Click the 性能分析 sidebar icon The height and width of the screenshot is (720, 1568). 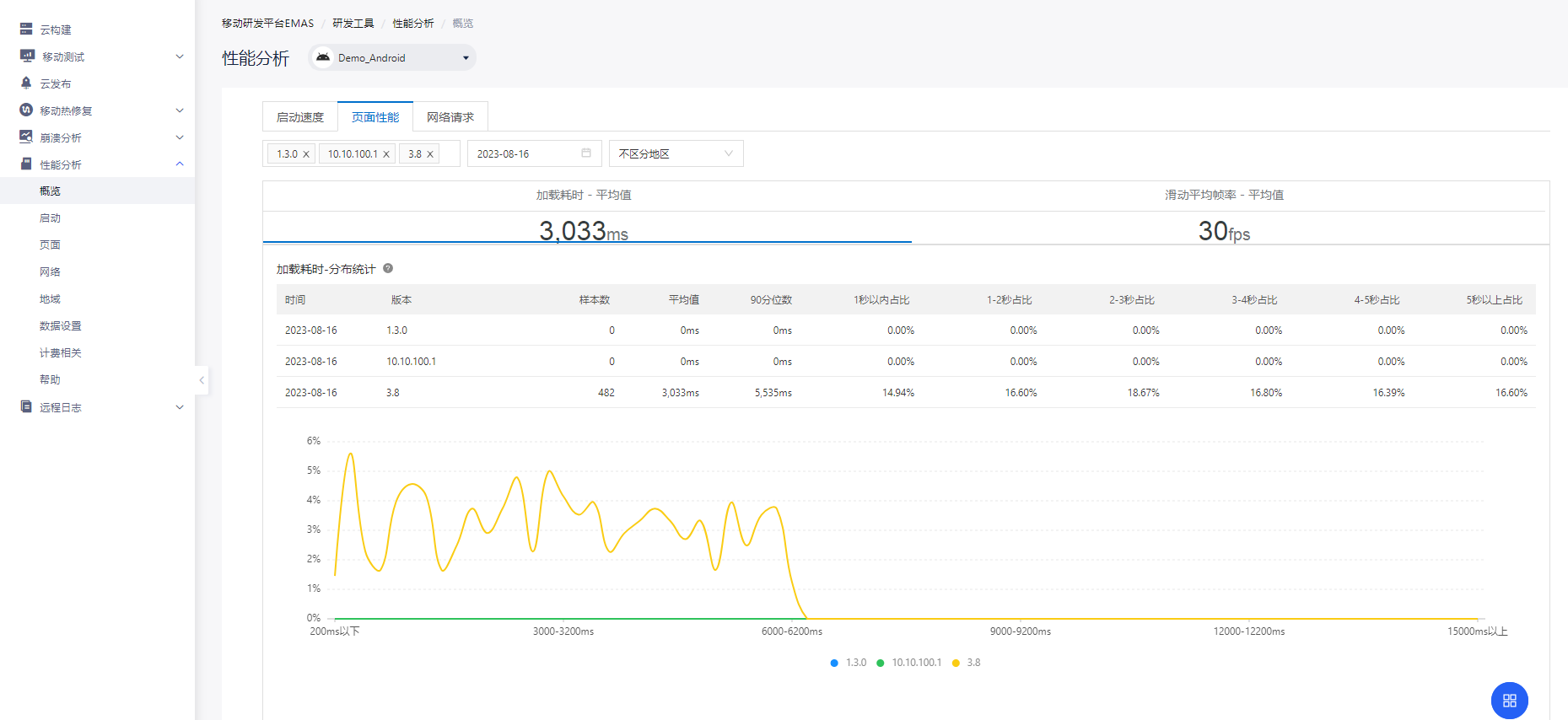tap(26, 164)
